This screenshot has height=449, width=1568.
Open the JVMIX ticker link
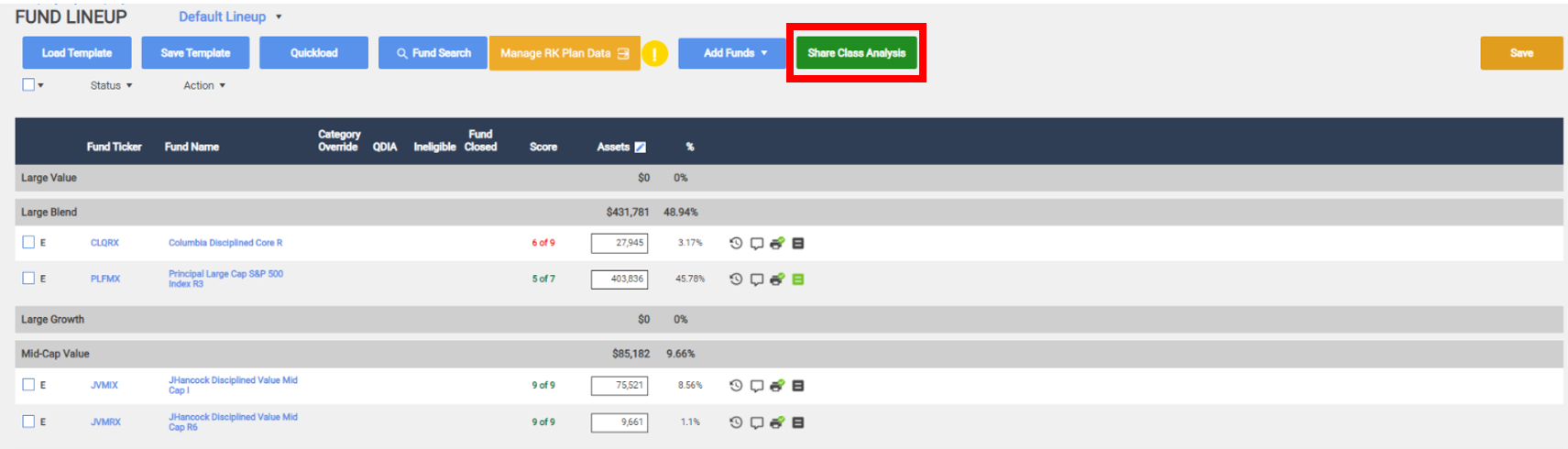coord(104,386)
